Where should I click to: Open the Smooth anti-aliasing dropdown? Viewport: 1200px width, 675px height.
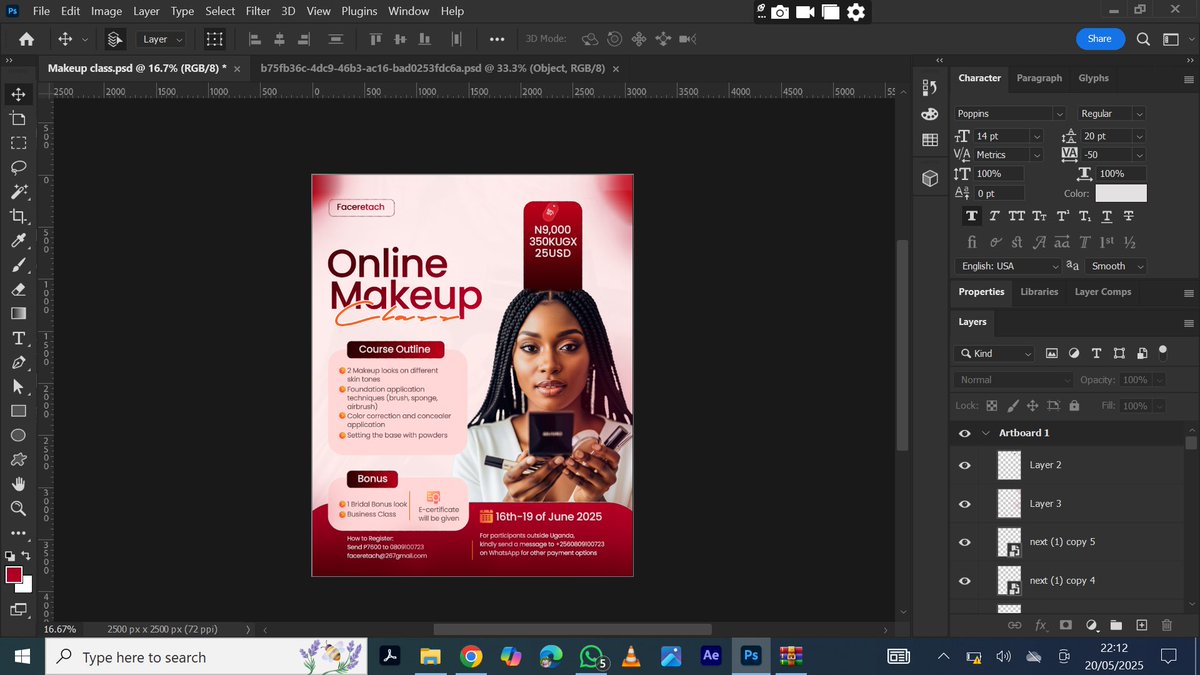[1116, 266]
